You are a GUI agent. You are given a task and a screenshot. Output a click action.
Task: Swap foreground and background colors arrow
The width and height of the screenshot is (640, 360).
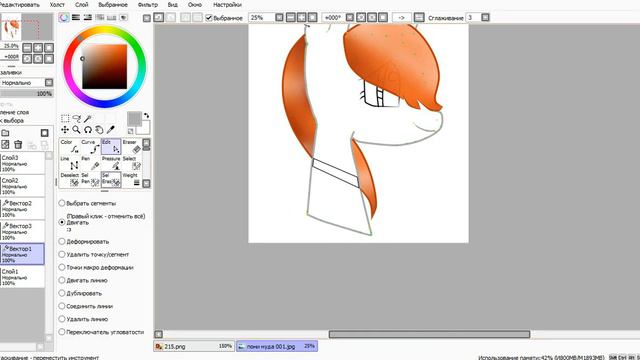[147, 116]
